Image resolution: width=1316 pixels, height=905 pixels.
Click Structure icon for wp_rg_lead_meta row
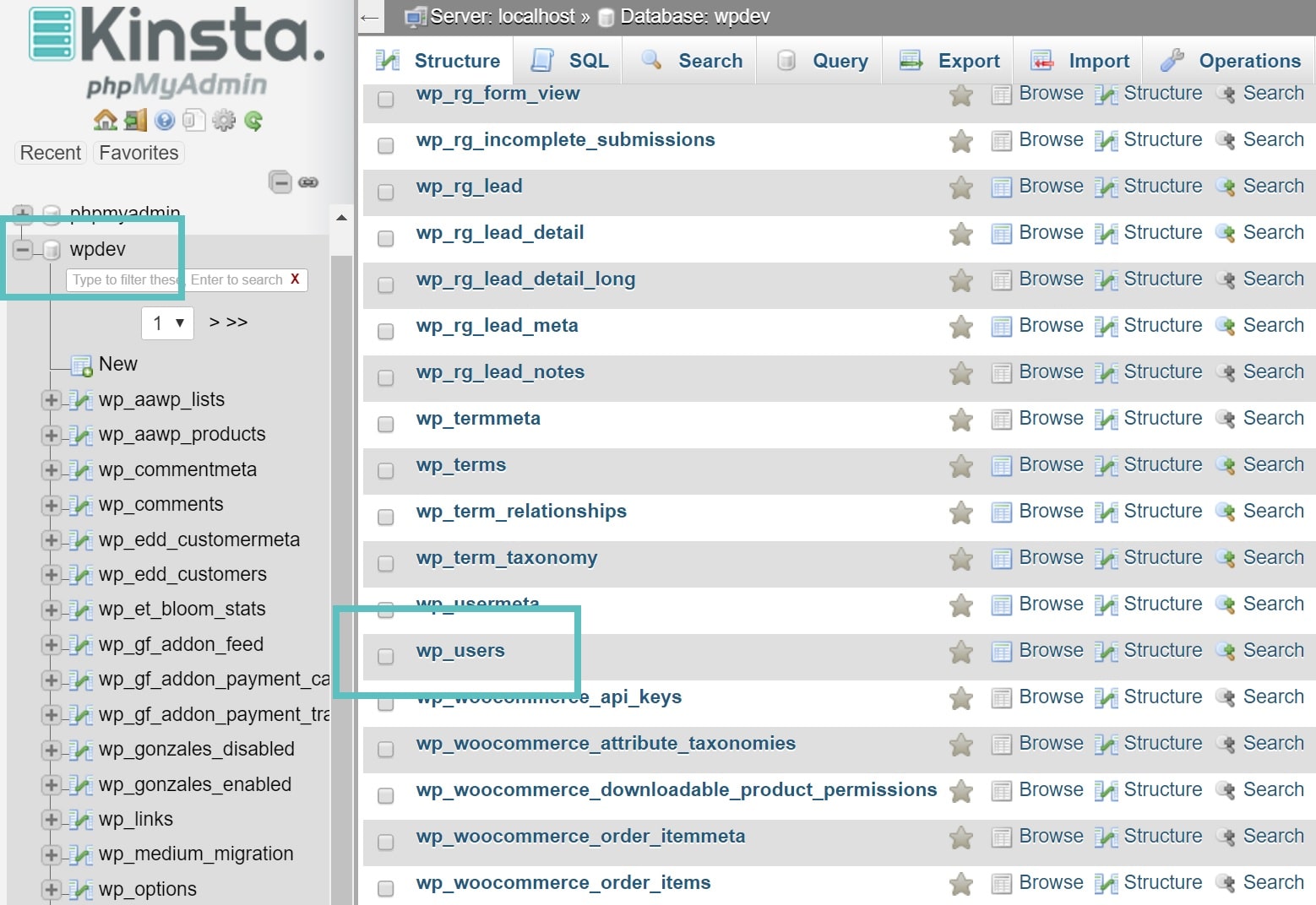point(1106,327)
